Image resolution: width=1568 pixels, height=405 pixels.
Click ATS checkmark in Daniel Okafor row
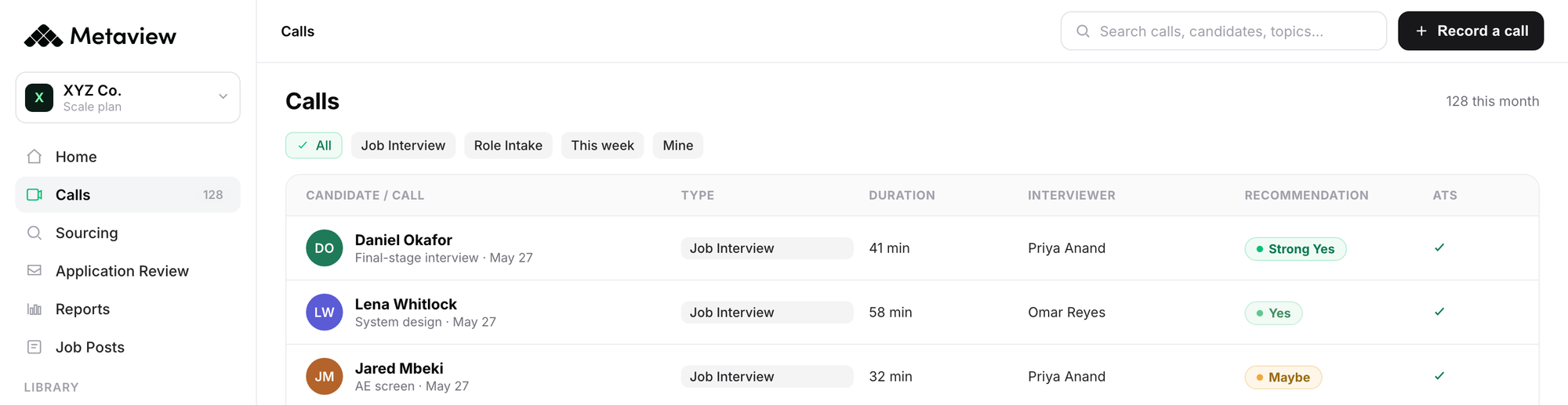1439,248
